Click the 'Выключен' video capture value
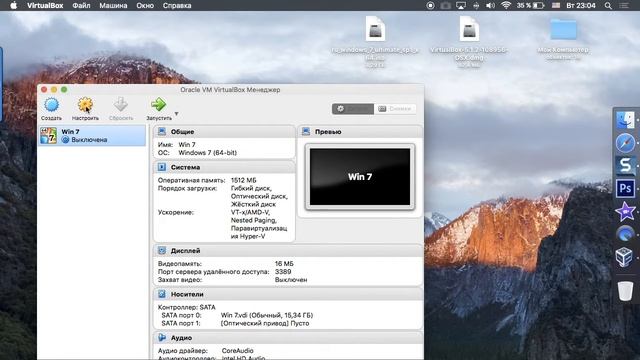The height and width of the screenshot is (360, 640). coord(291,280)
